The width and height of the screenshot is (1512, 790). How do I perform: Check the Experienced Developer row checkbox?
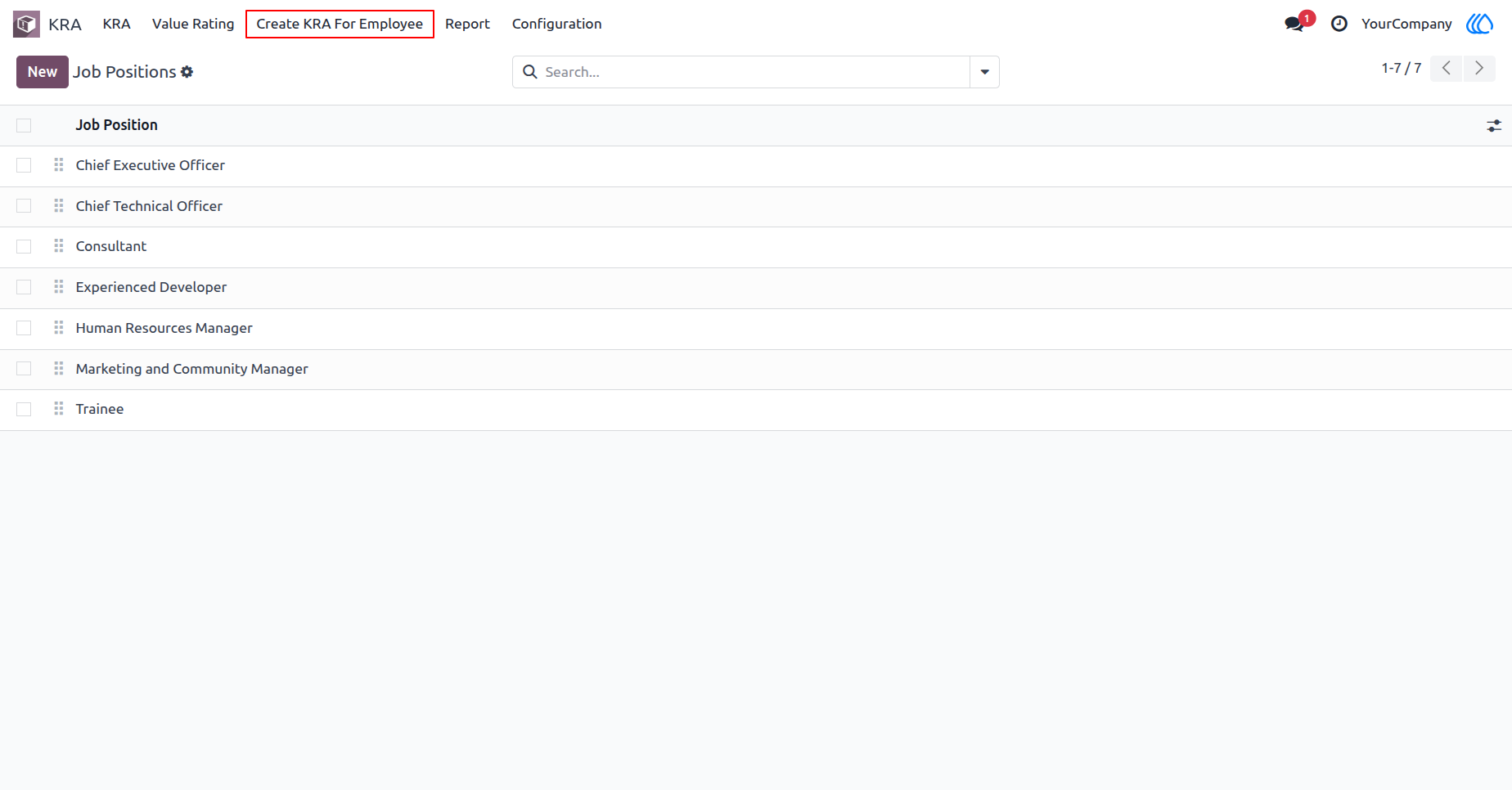tap(24, 287)
